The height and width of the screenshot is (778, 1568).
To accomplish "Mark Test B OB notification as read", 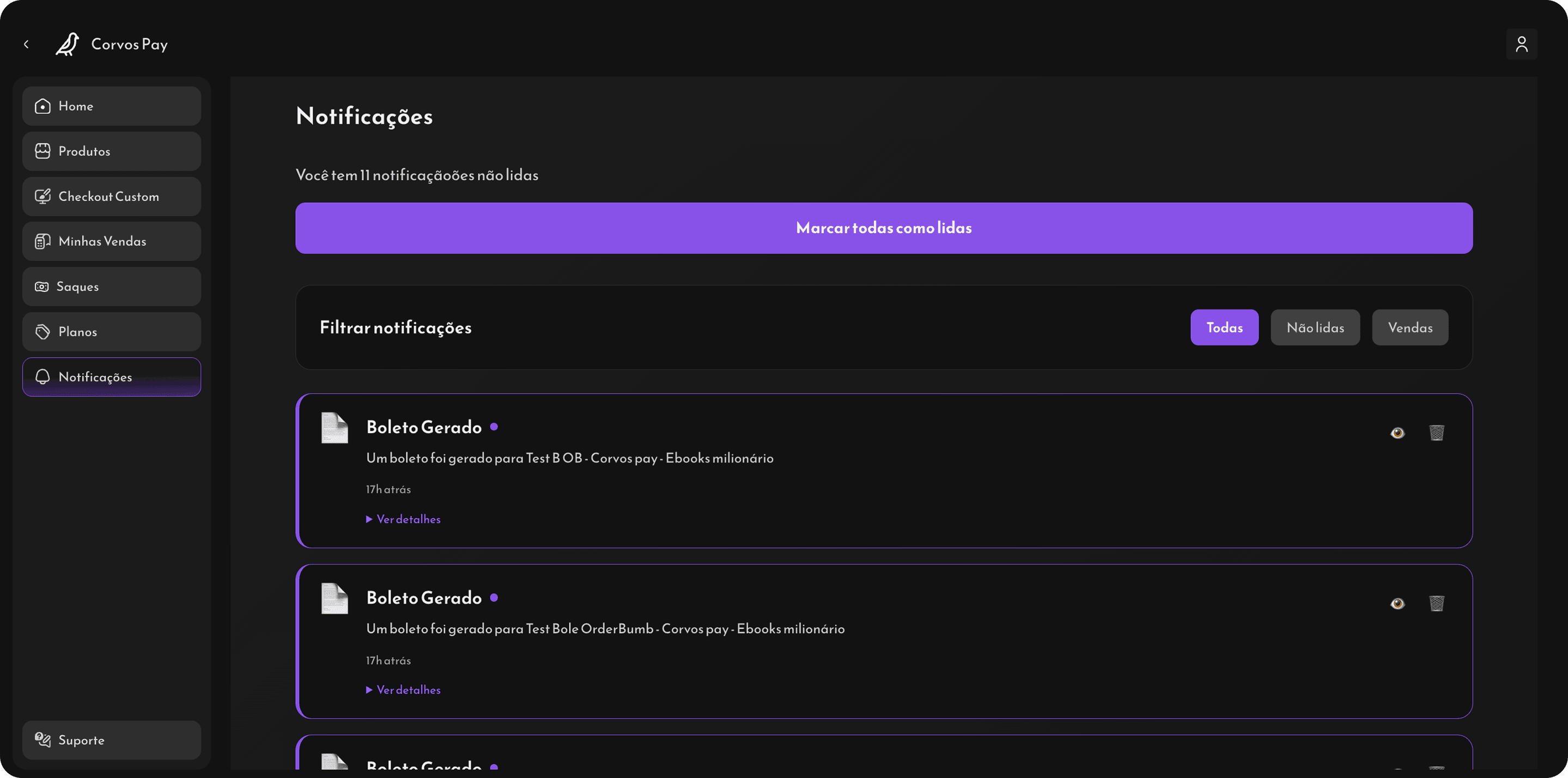I will (x=1397, y=433).
